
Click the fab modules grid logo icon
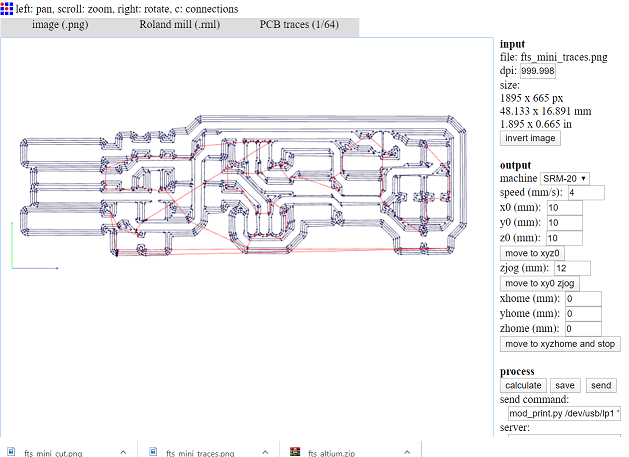[x=7, y=8]
